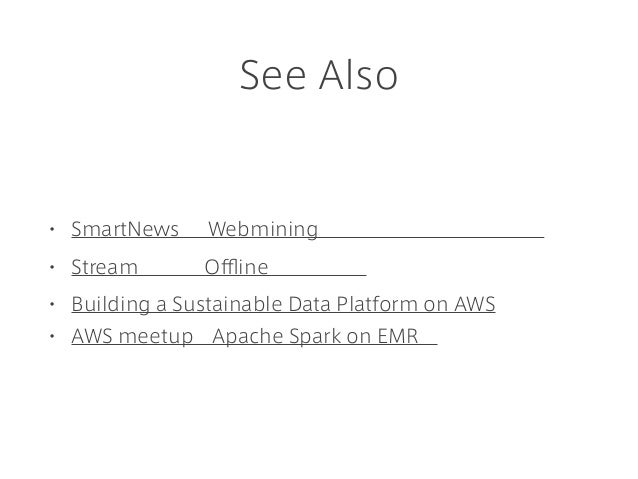Click the See Also slide title

(319, 75)
